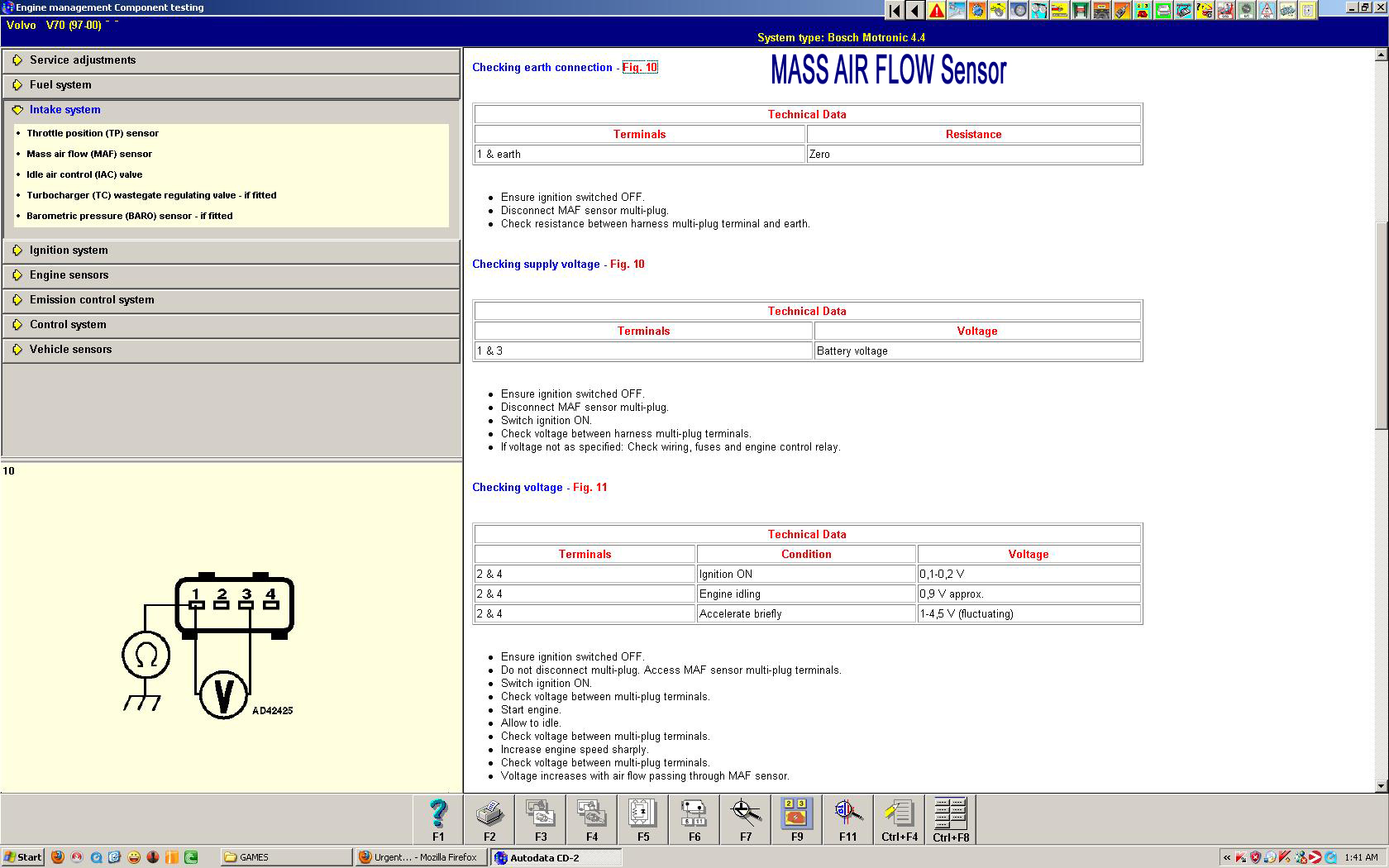Click the F11 zoom component button

click(x=848, y=819)
